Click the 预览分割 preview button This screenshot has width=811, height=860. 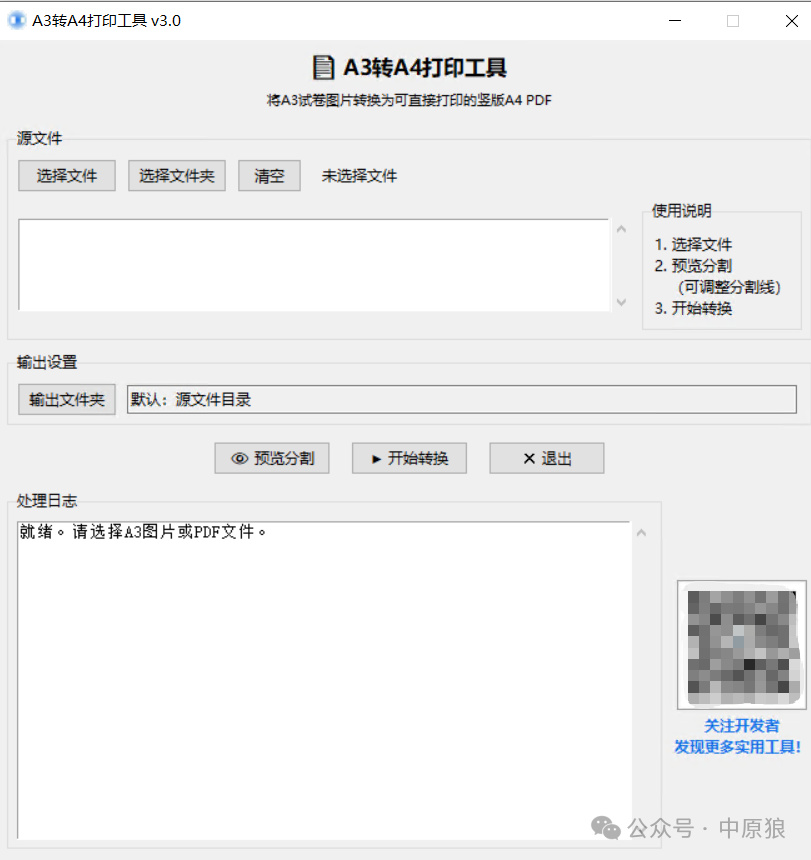pos(272,458)
